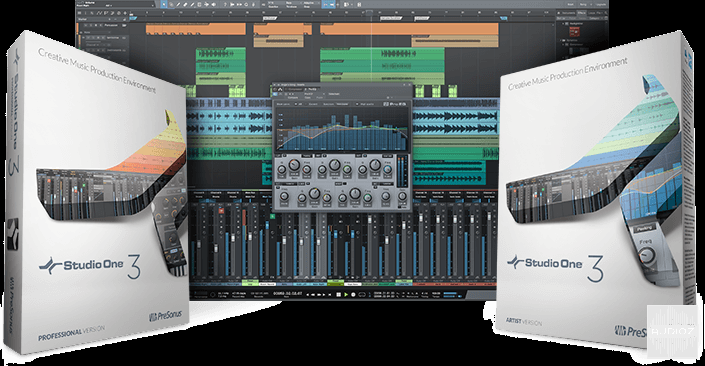Click the Compare button in Pro EQ

tap(293, 98)
